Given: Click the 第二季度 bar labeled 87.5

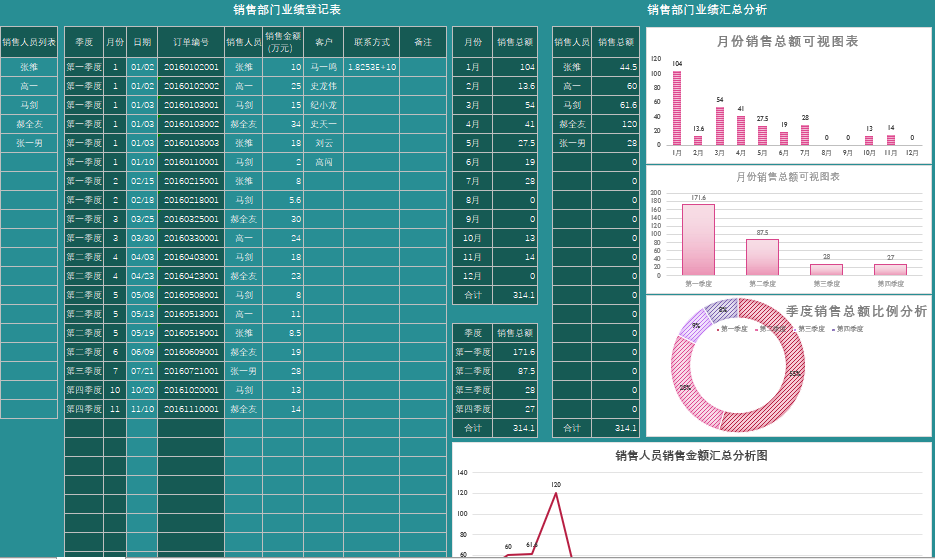Looking at the screenshot, I should [x=762, y=257].
